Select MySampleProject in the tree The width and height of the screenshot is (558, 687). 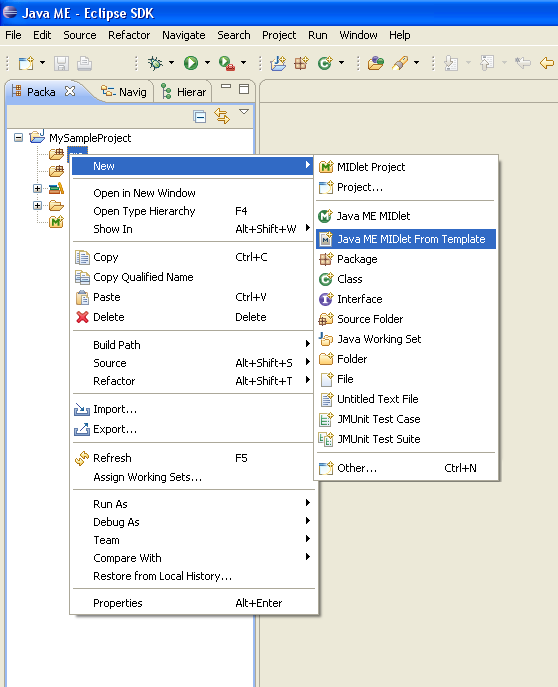tap(90, 138)
